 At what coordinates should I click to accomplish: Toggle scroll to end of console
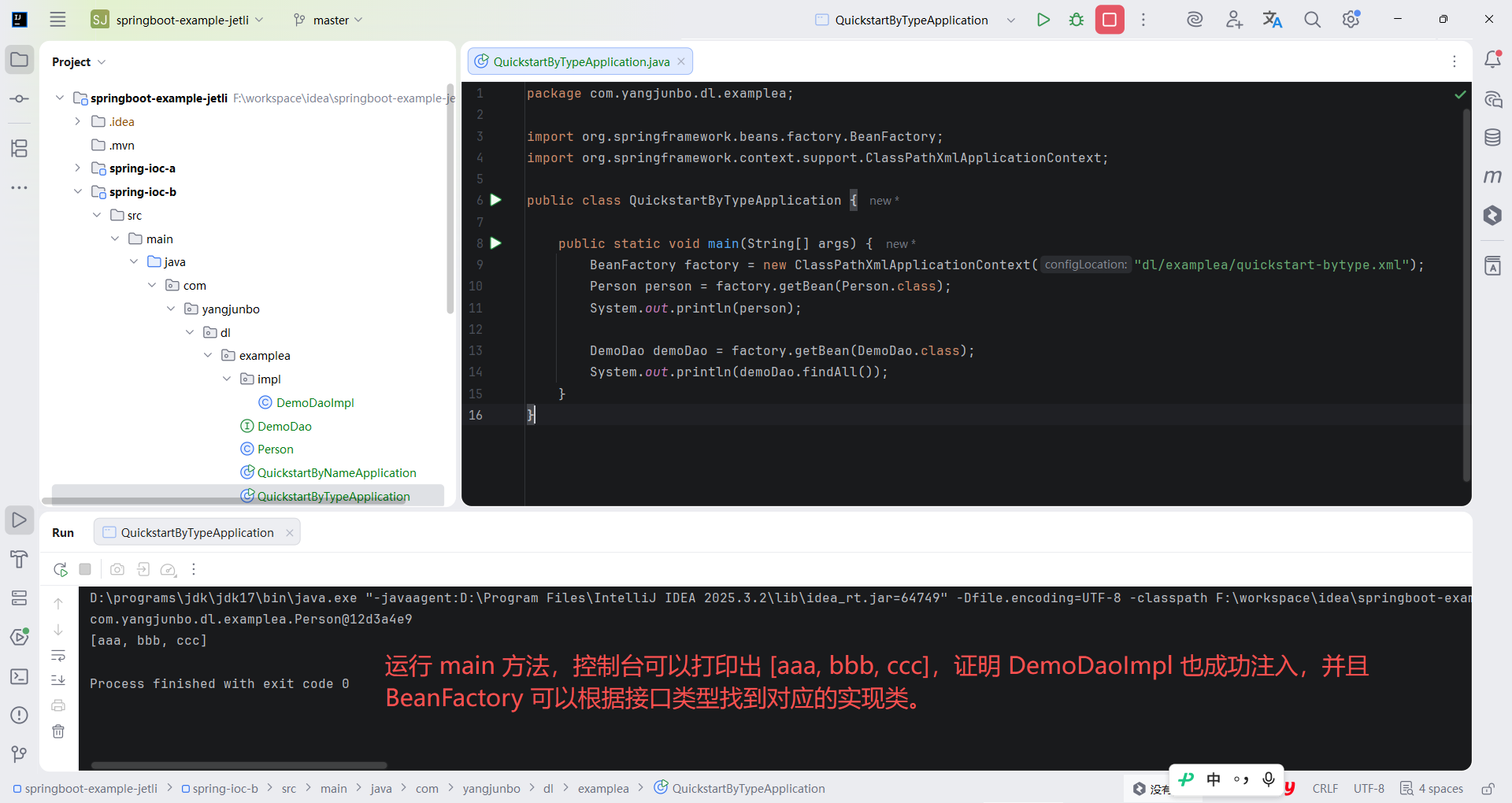(58, 680)
